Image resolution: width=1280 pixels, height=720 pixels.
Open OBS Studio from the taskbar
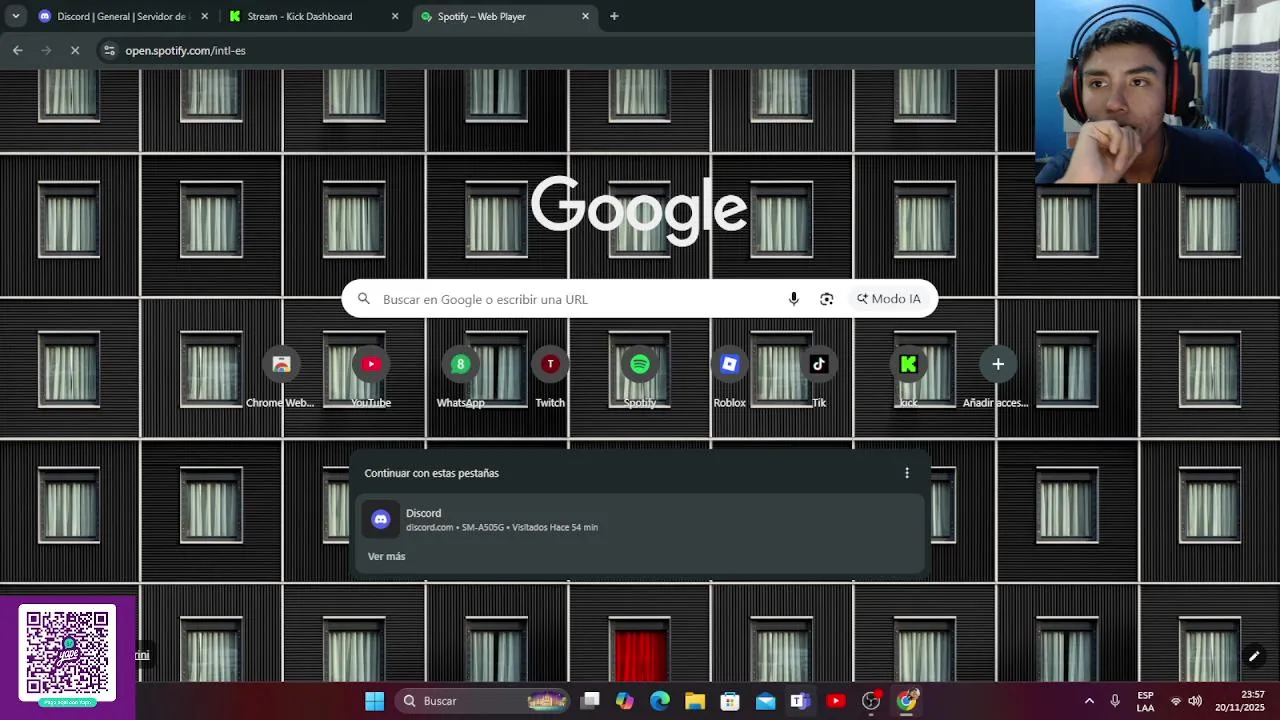click(x=871, y=701)
